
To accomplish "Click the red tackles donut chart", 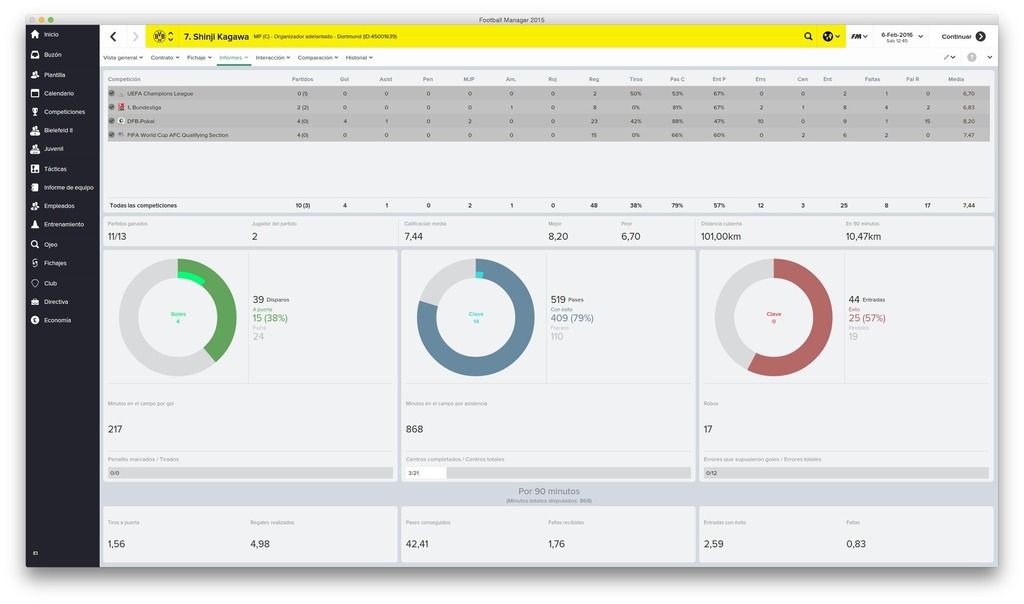I will 773,317.
